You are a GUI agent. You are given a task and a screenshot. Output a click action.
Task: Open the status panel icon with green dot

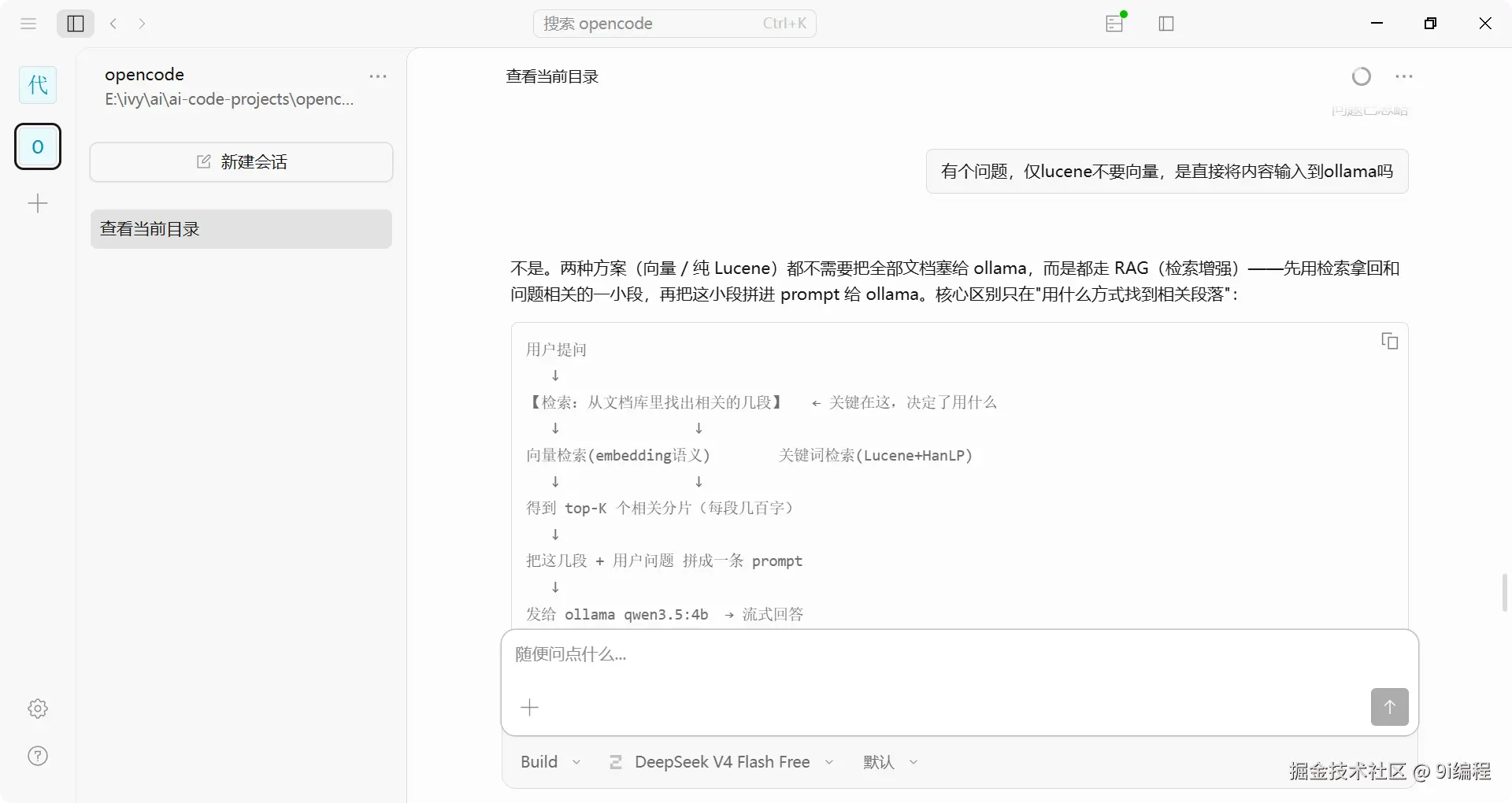point(1115,23)
